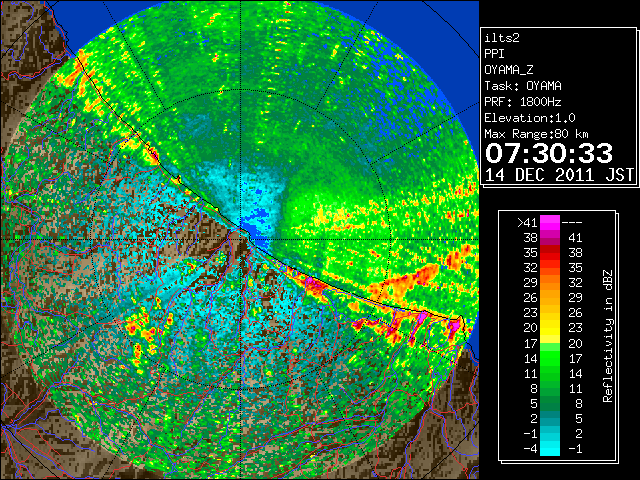
Task: Pick the yellow legend band beside left-hand "20"
Action: [x=550, y=328]
